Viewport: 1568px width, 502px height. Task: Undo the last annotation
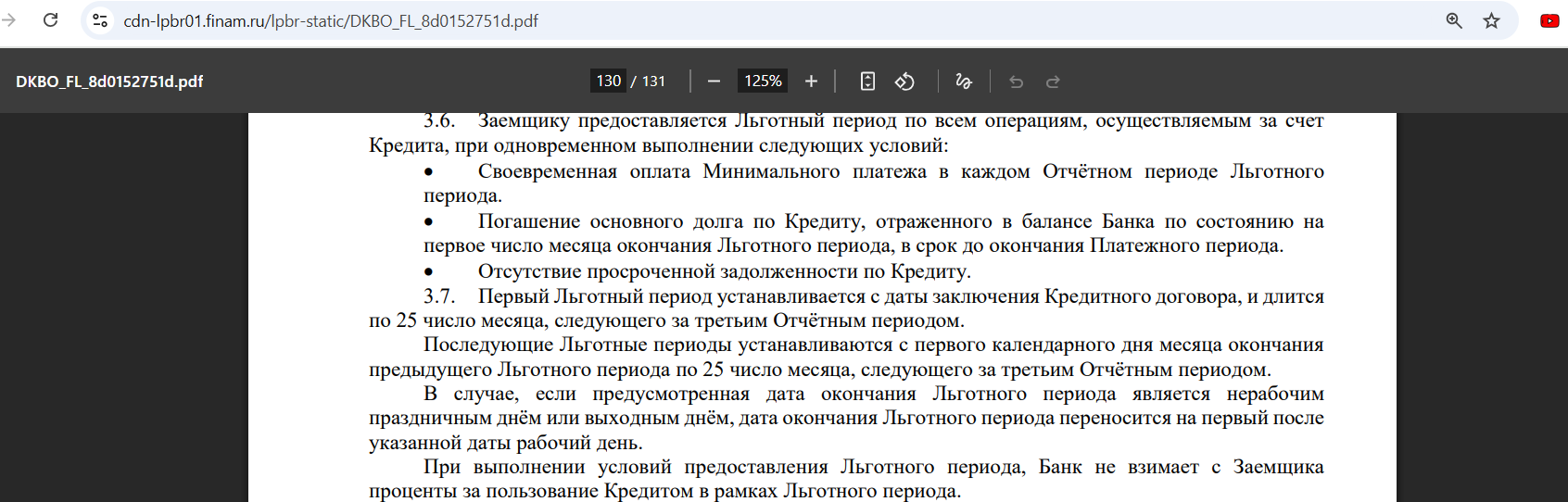click(1016, 82)
